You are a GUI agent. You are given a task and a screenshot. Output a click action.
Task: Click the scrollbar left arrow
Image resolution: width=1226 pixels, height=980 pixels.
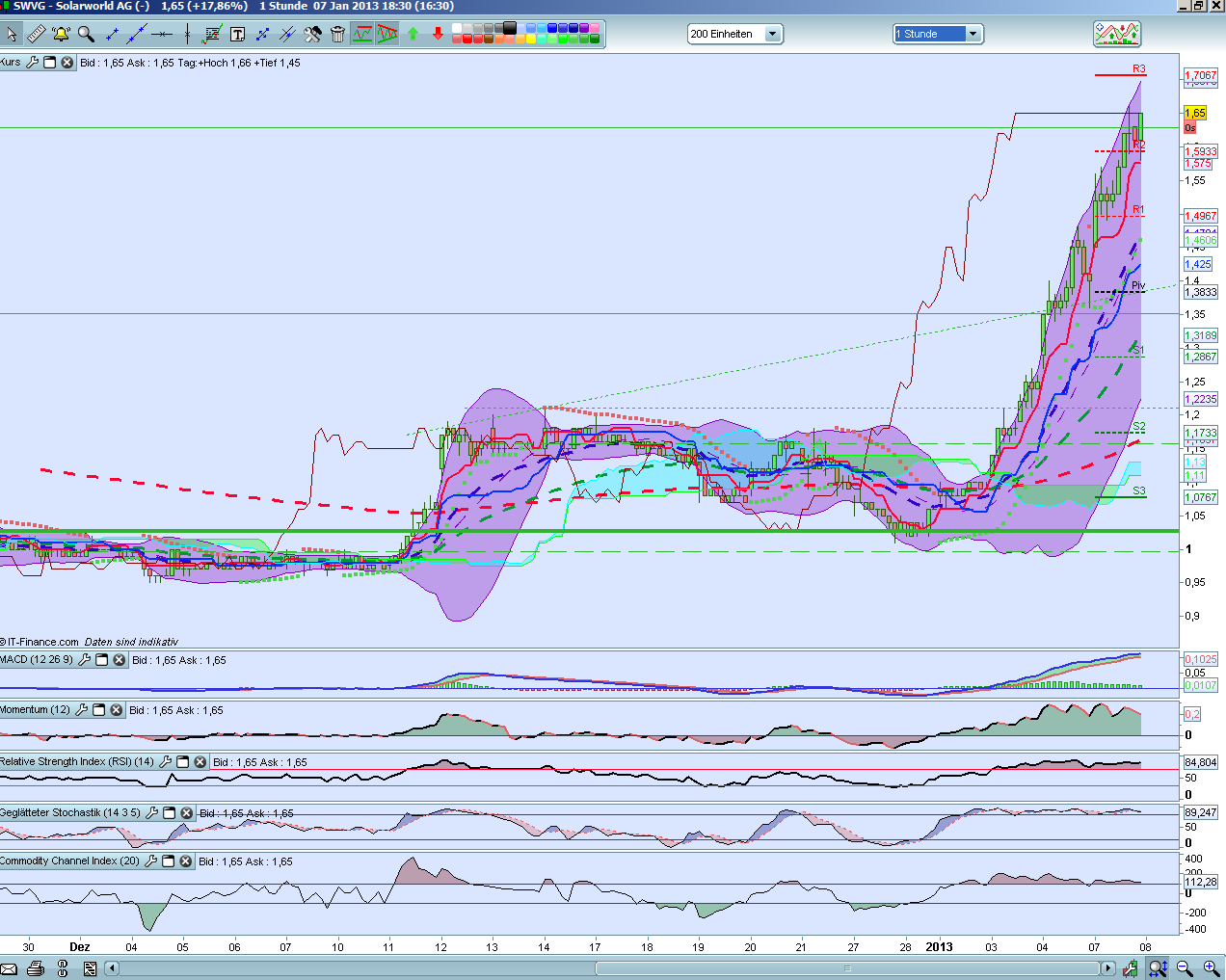(111, 968)
